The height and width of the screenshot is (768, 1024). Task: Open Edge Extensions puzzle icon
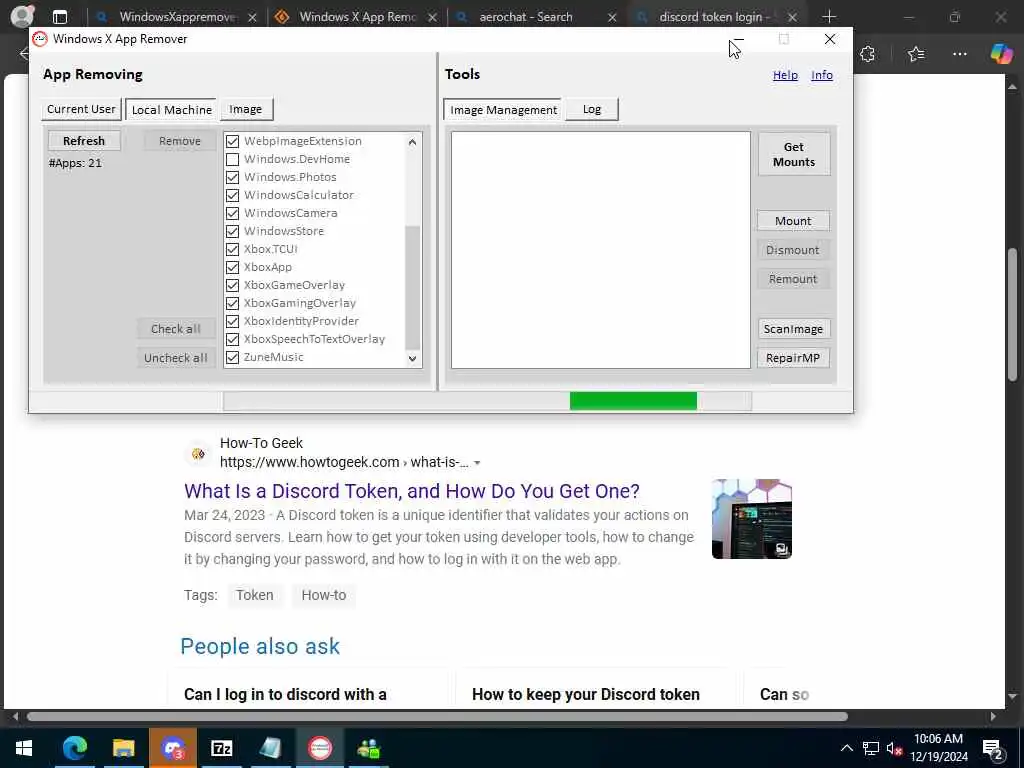[868, 54]
